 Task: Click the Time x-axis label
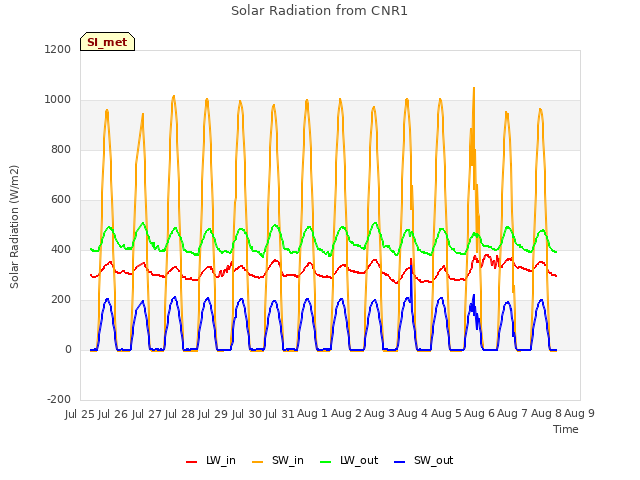[566, 429]
